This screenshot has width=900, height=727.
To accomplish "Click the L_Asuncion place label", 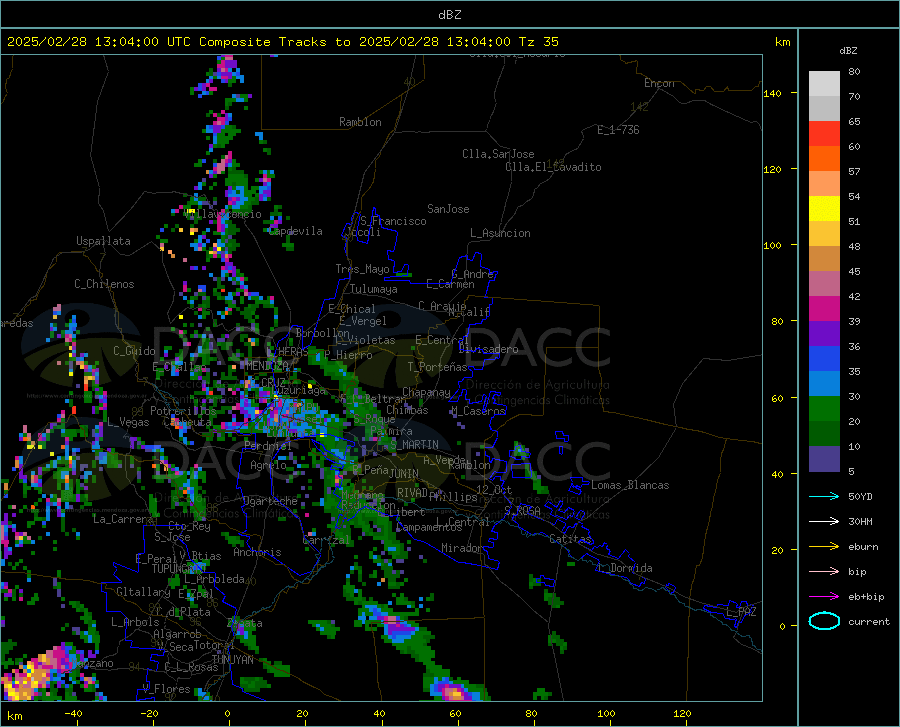I will (500, 233).
